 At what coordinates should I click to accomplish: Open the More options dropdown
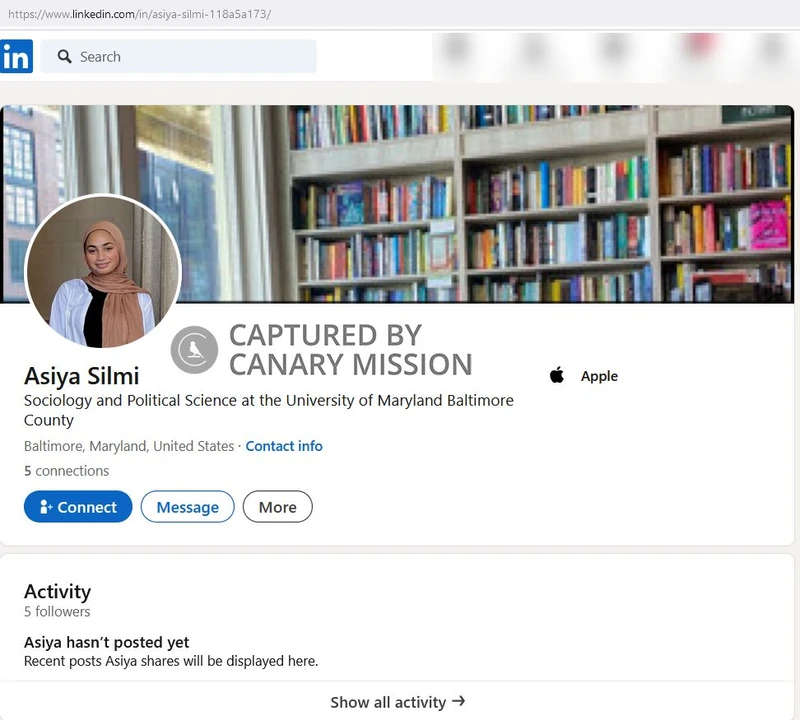pyautogui.click(x=277, y=507)
